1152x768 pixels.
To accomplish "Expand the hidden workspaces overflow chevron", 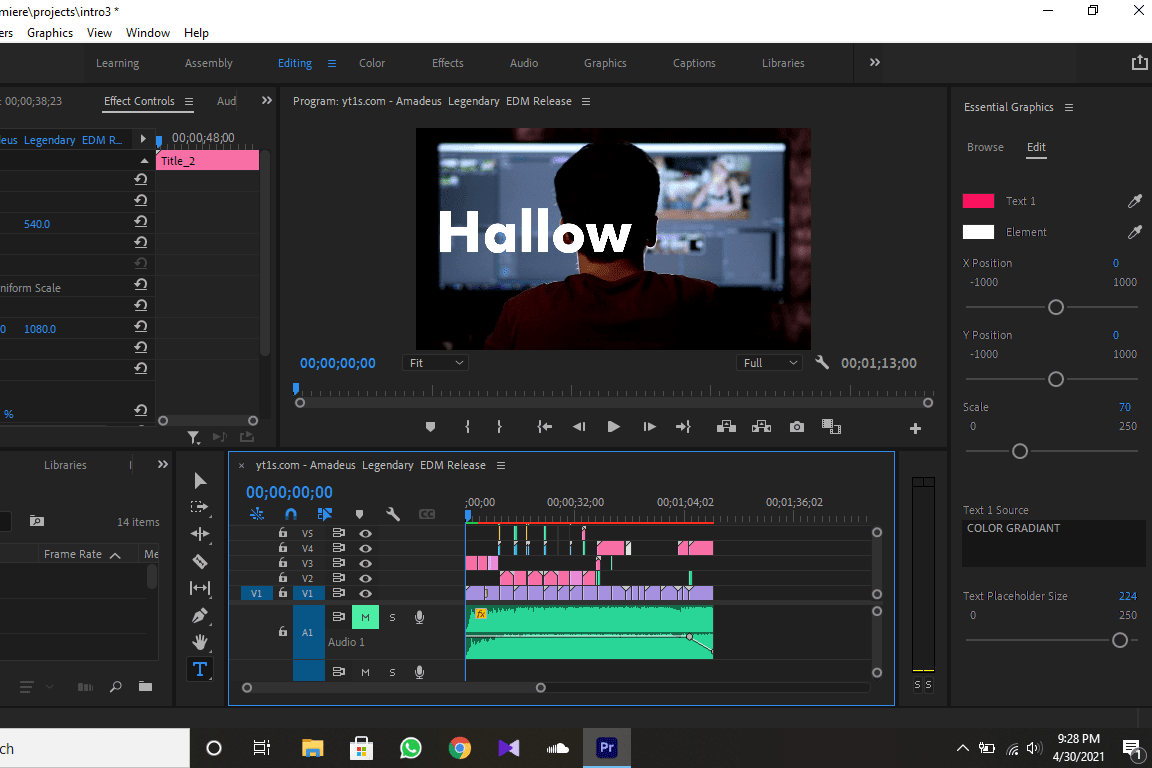I will coord(875,62).
